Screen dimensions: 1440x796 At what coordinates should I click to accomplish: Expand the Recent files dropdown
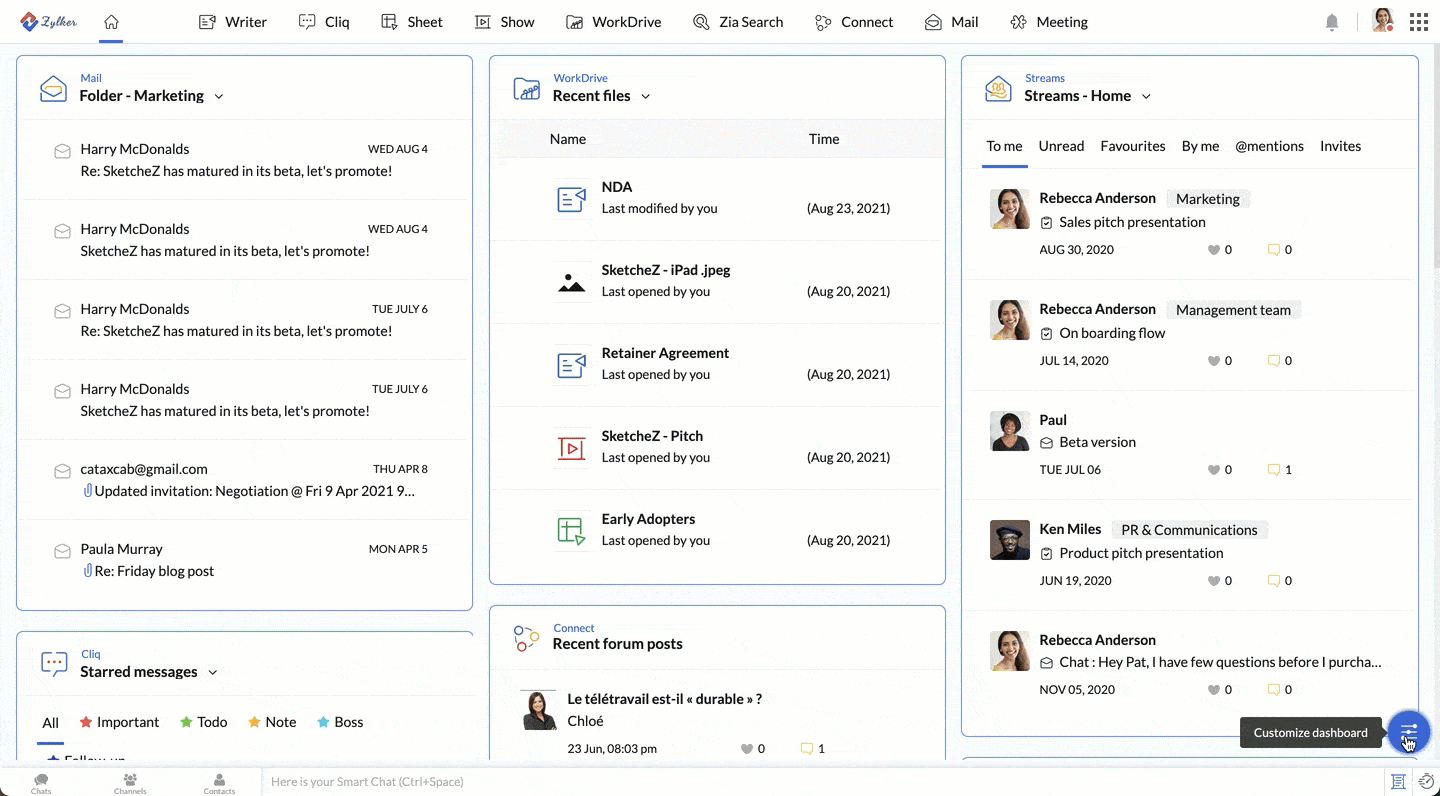tap(646, 97)
